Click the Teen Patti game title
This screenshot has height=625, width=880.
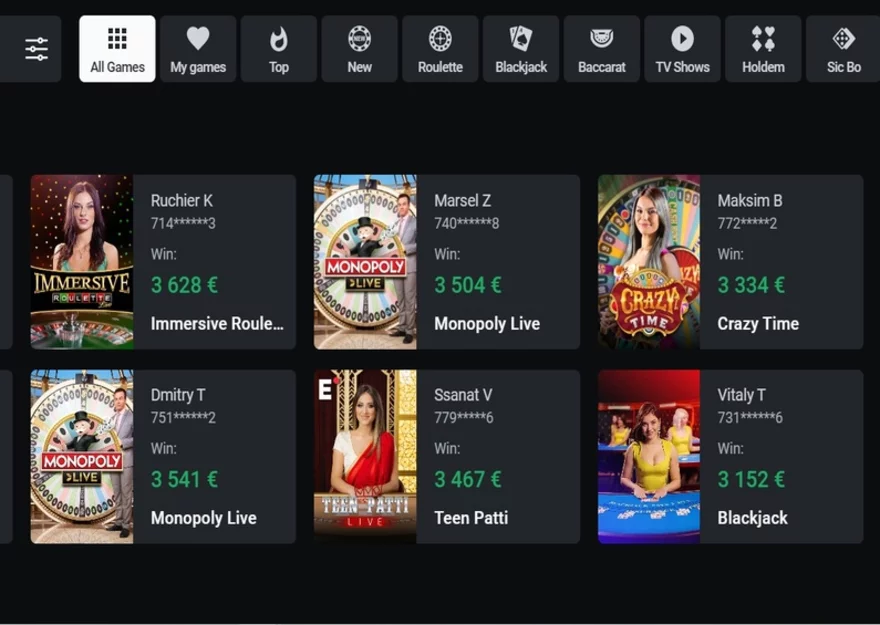coord(471,518)
